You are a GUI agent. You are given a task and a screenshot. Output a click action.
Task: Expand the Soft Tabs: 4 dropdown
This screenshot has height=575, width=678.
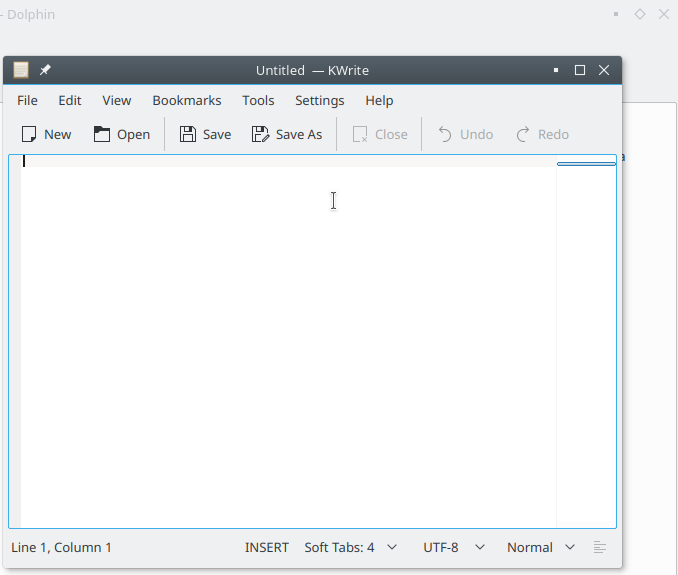[x=350, y=547]
